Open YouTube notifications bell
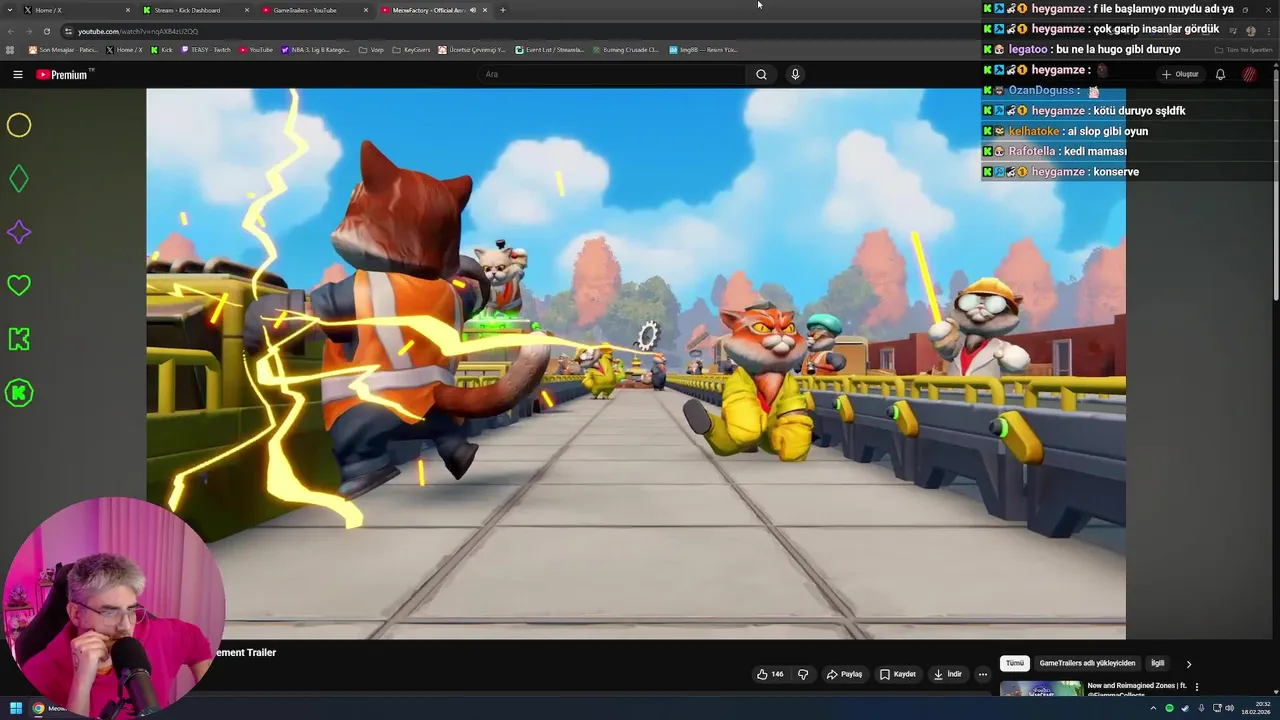Image resolution: width=1280 pixels, height=720 pixels. [x=1220, y=74]
